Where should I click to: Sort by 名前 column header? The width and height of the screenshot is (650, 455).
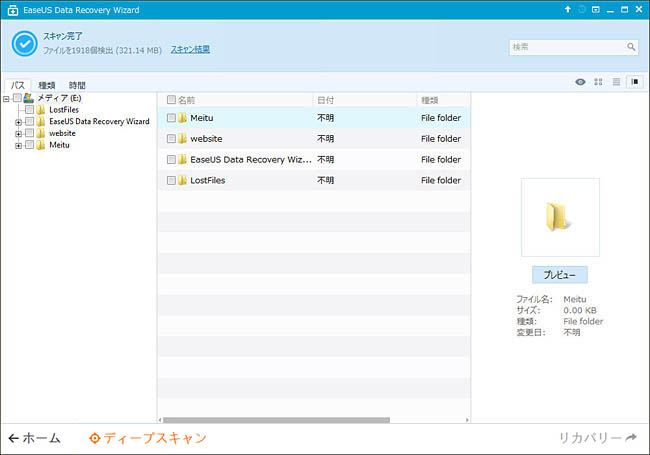click(187, 100)
